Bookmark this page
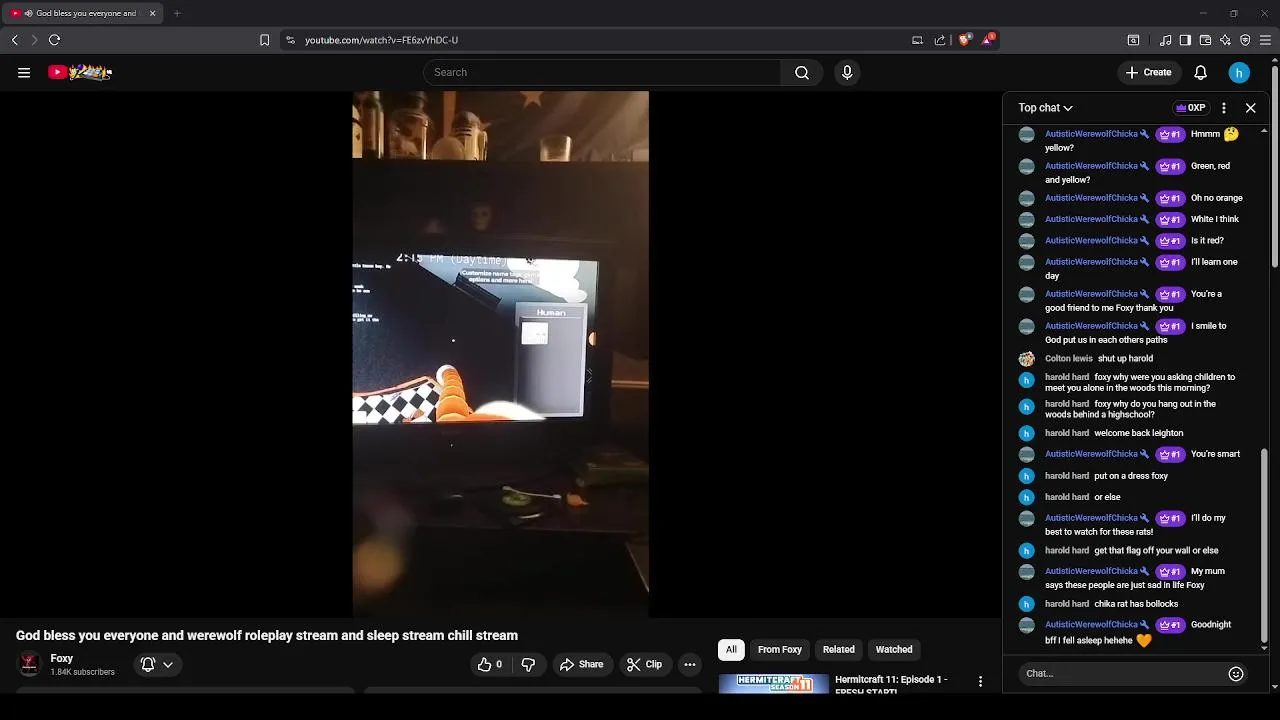Image resolution: width=1280 pixels, height=720 pixels. click(264, 40)
